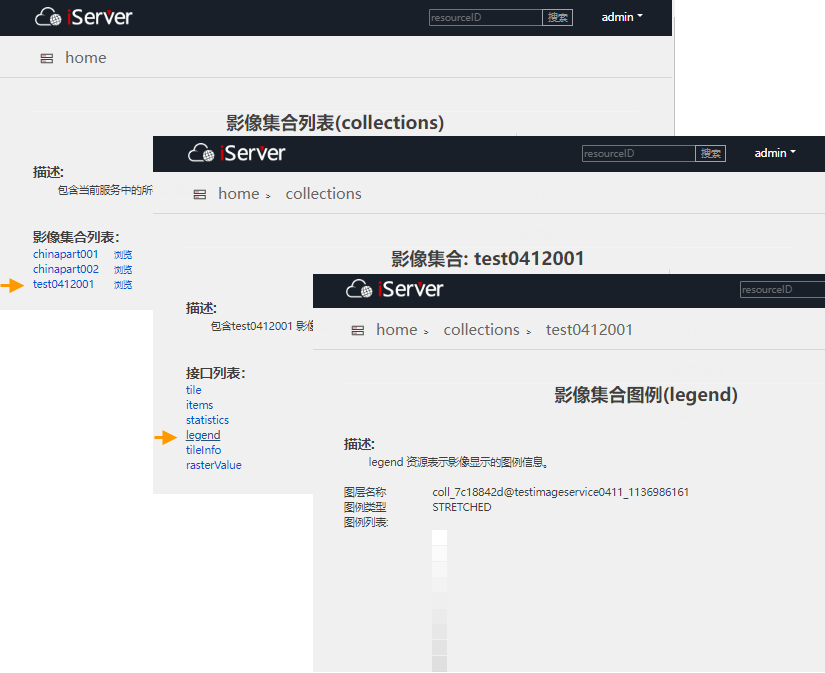This screenshot has height=673, width=825.
Task: Click the resourceID field in the legend window
Action: (781, 289)
